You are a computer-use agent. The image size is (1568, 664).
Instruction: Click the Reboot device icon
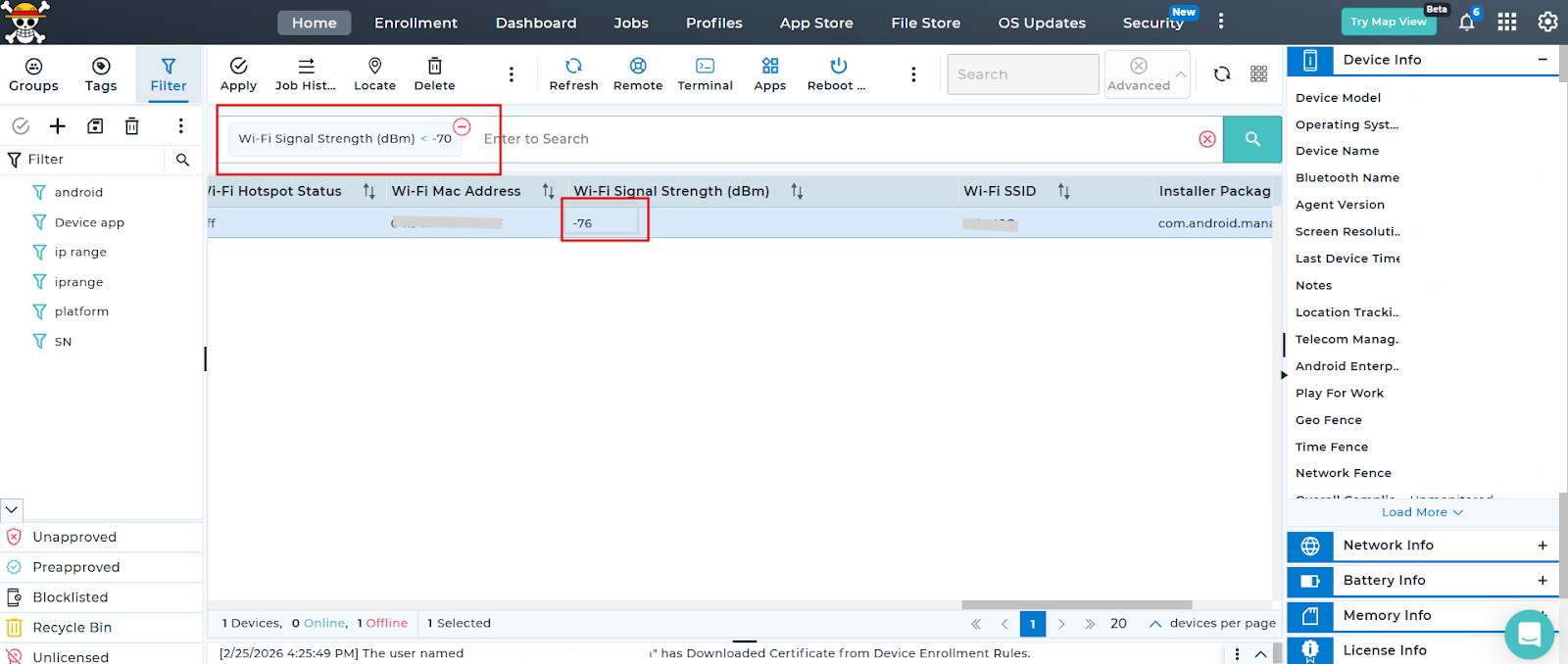click(838, 66)
